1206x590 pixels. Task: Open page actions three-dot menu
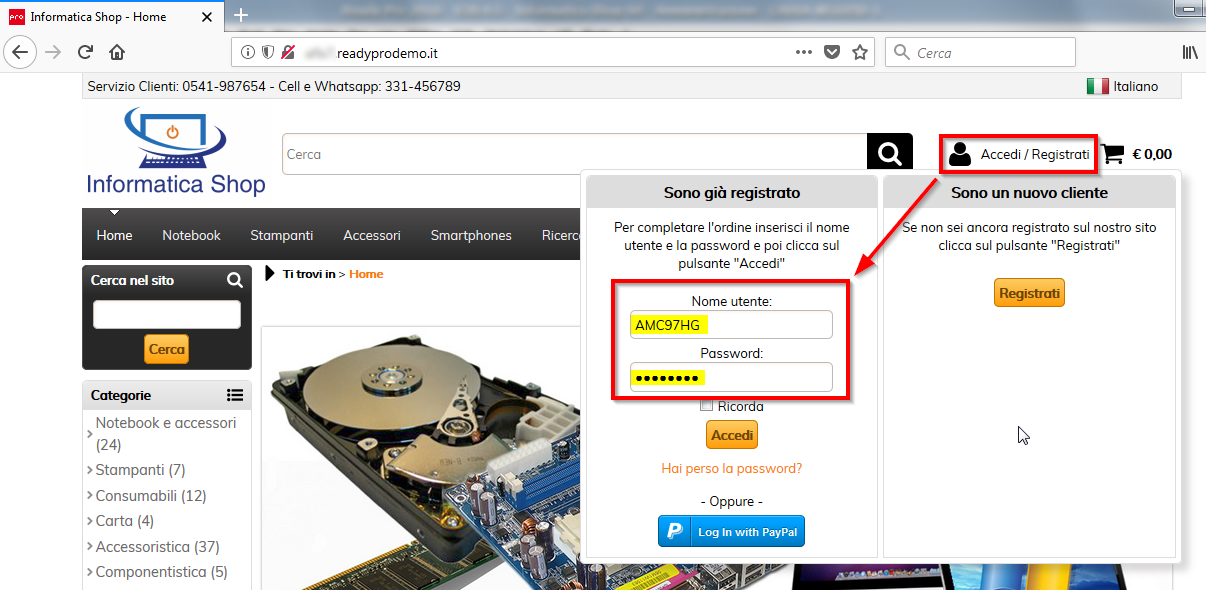pos(804,52)
